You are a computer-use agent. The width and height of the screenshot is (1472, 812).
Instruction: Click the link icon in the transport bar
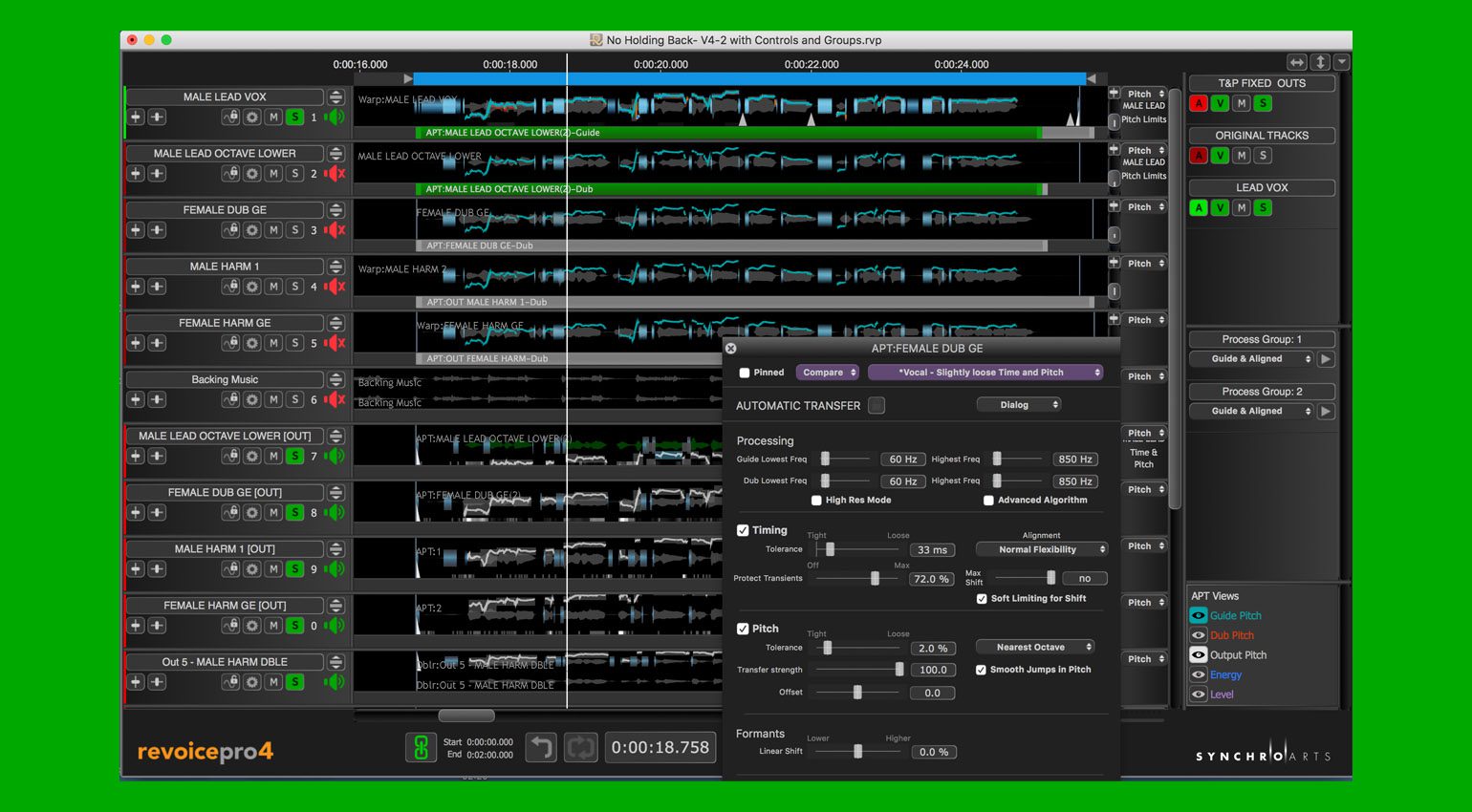(421, 747)
